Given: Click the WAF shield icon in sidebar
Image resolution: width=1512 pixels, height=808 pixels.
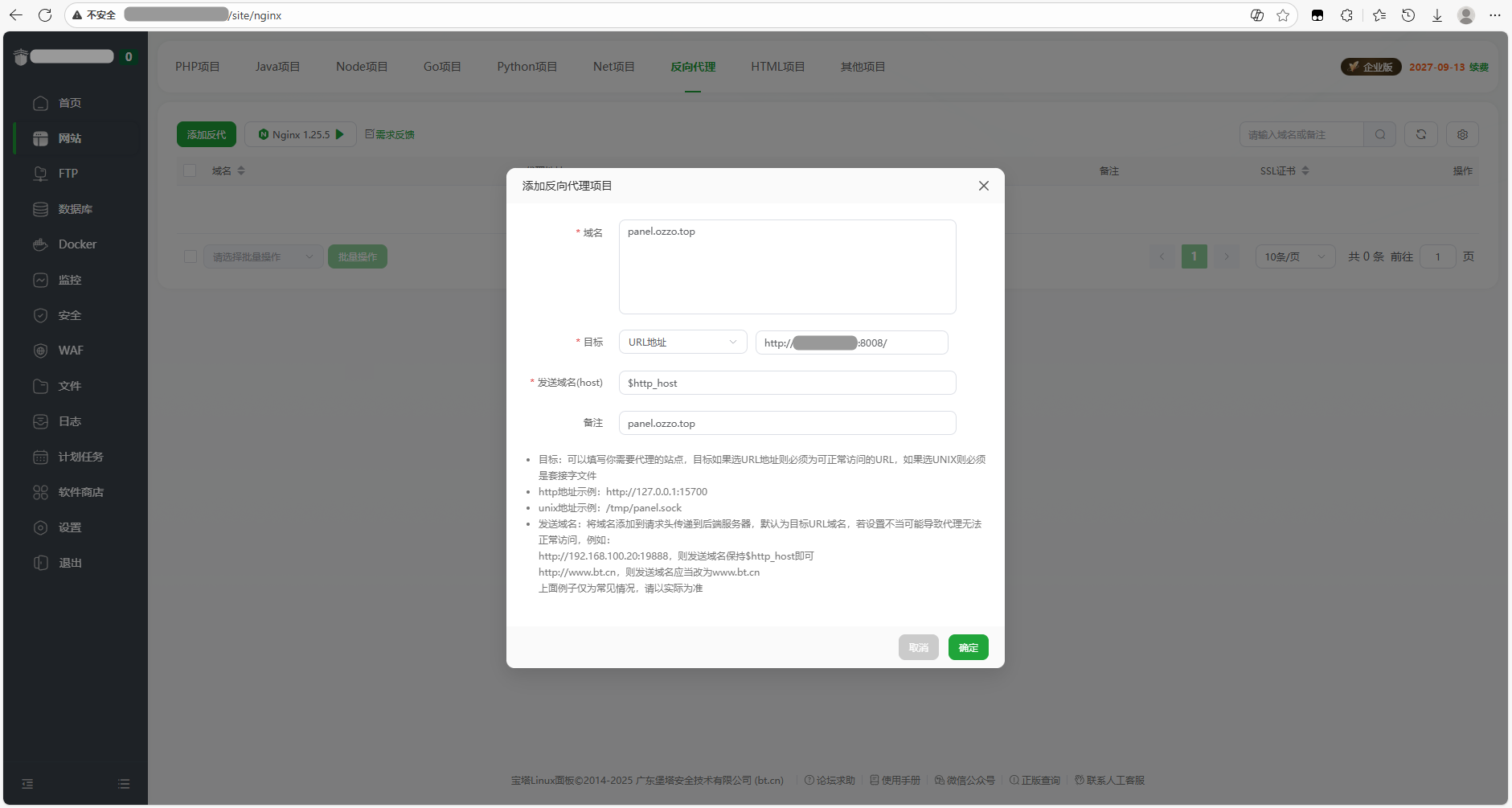Looking at the screenshot, I should coord(40,351).
